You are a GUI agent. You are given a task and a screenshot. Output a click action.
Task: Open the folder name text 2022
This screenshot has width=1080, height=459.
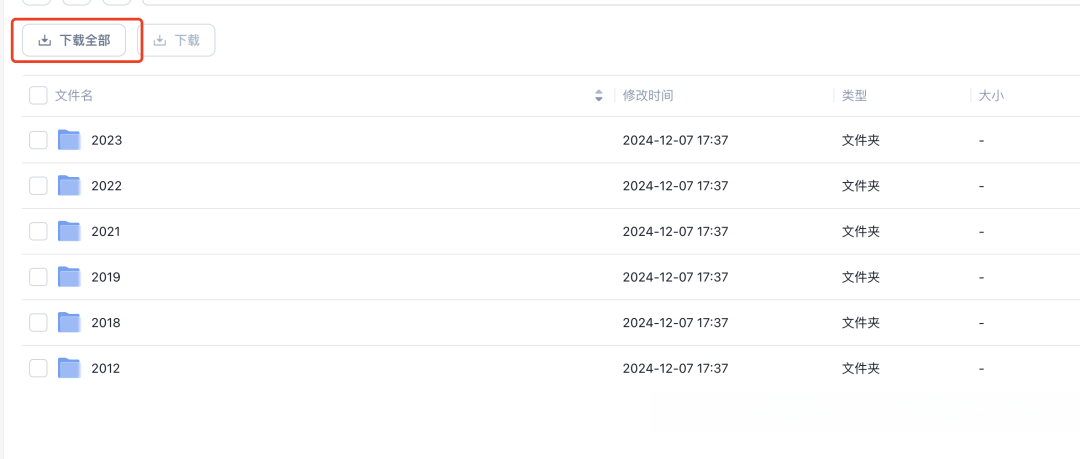coord(106,186)
